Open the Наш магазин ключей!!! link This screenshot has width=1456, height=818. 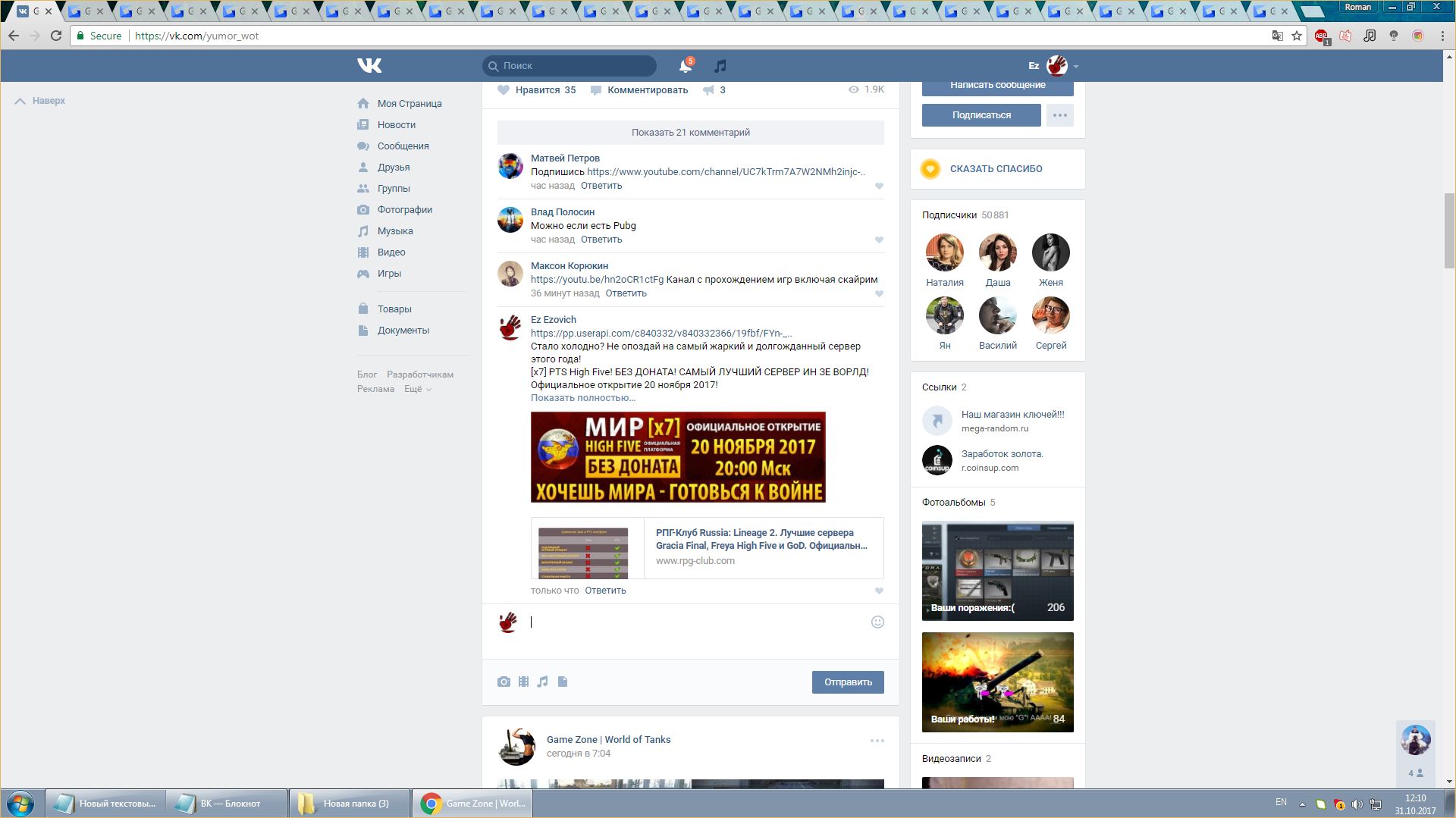click(x=1012, y=415)
